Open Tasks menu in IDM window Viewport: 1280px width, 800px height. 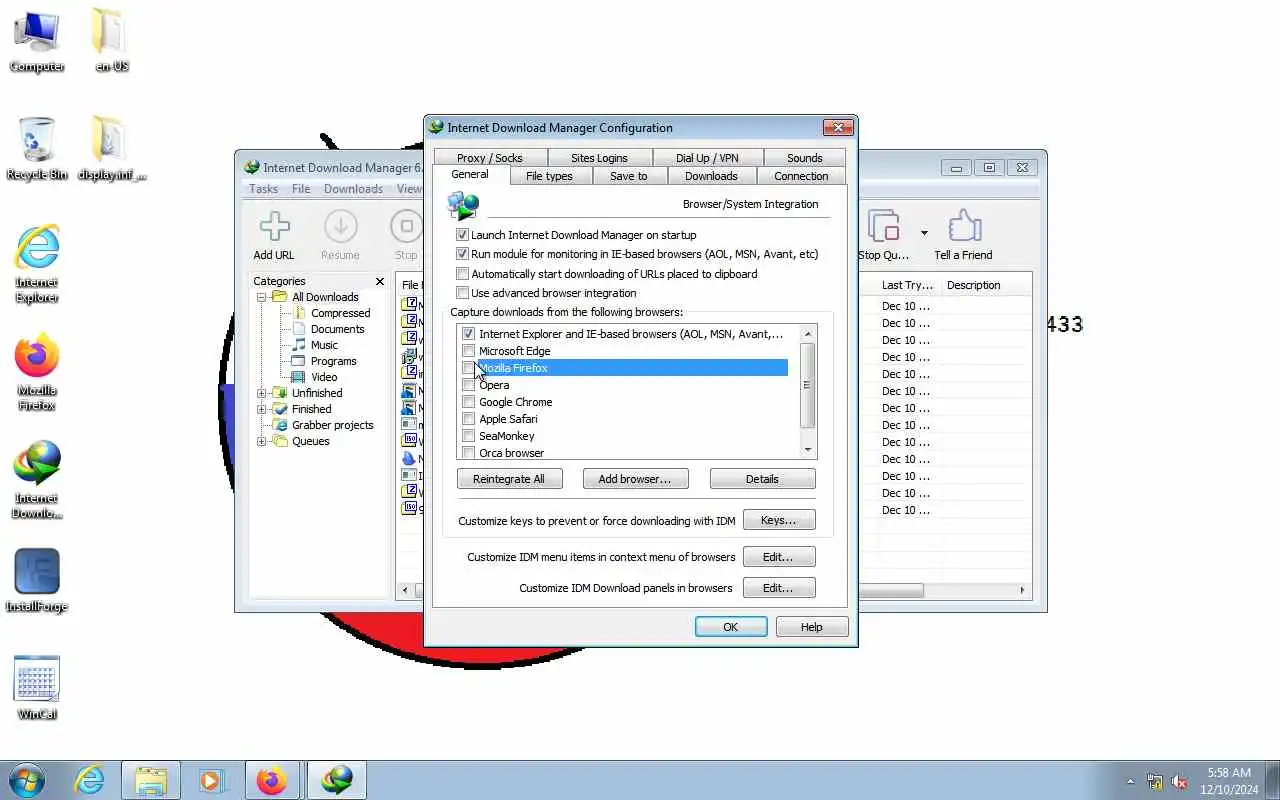coord(263,189)
